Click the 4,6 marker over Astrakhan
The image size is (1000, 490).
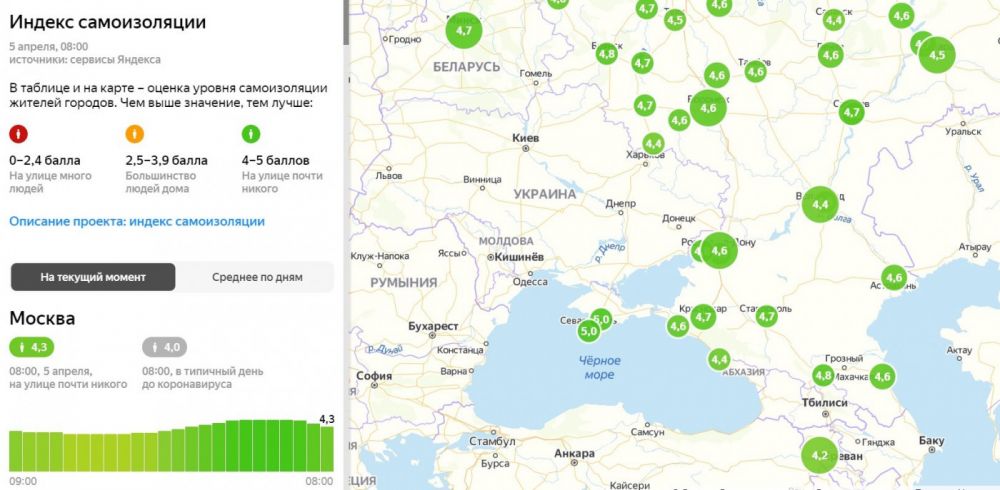tap(894, 277)
